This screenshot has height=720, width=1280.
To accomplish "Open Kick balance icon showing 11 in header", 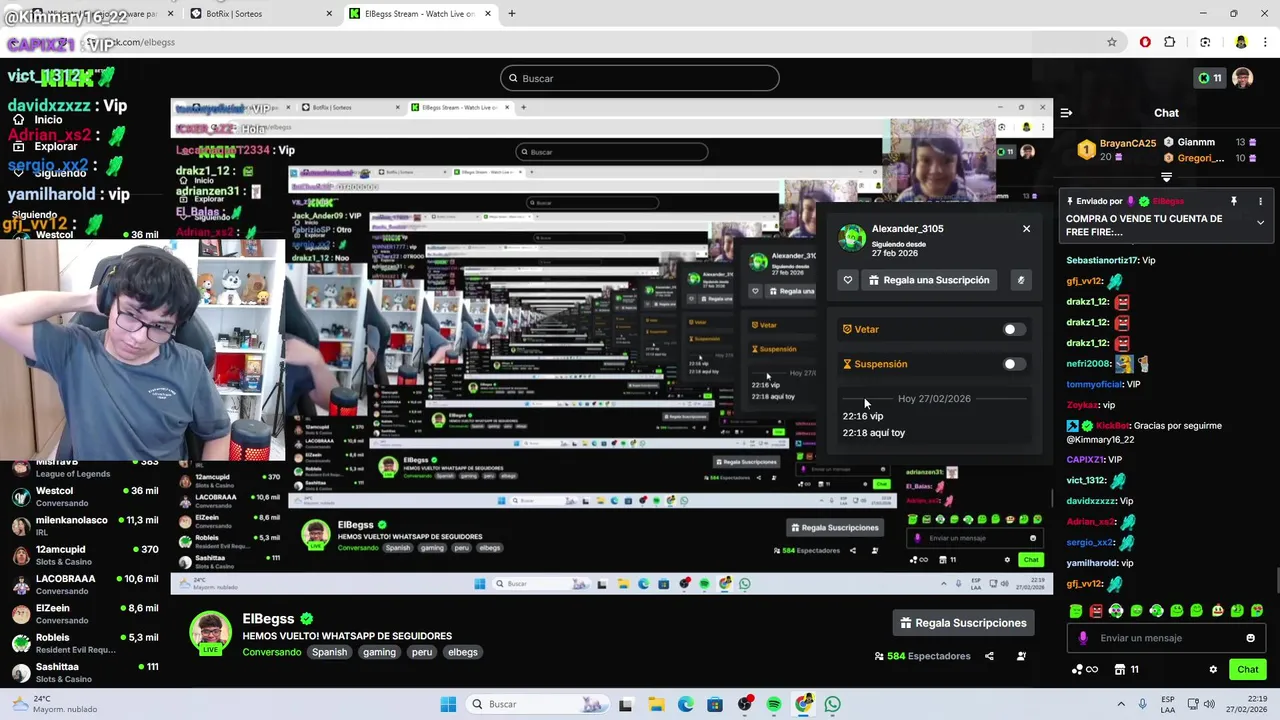I will tap(1209, 78).
